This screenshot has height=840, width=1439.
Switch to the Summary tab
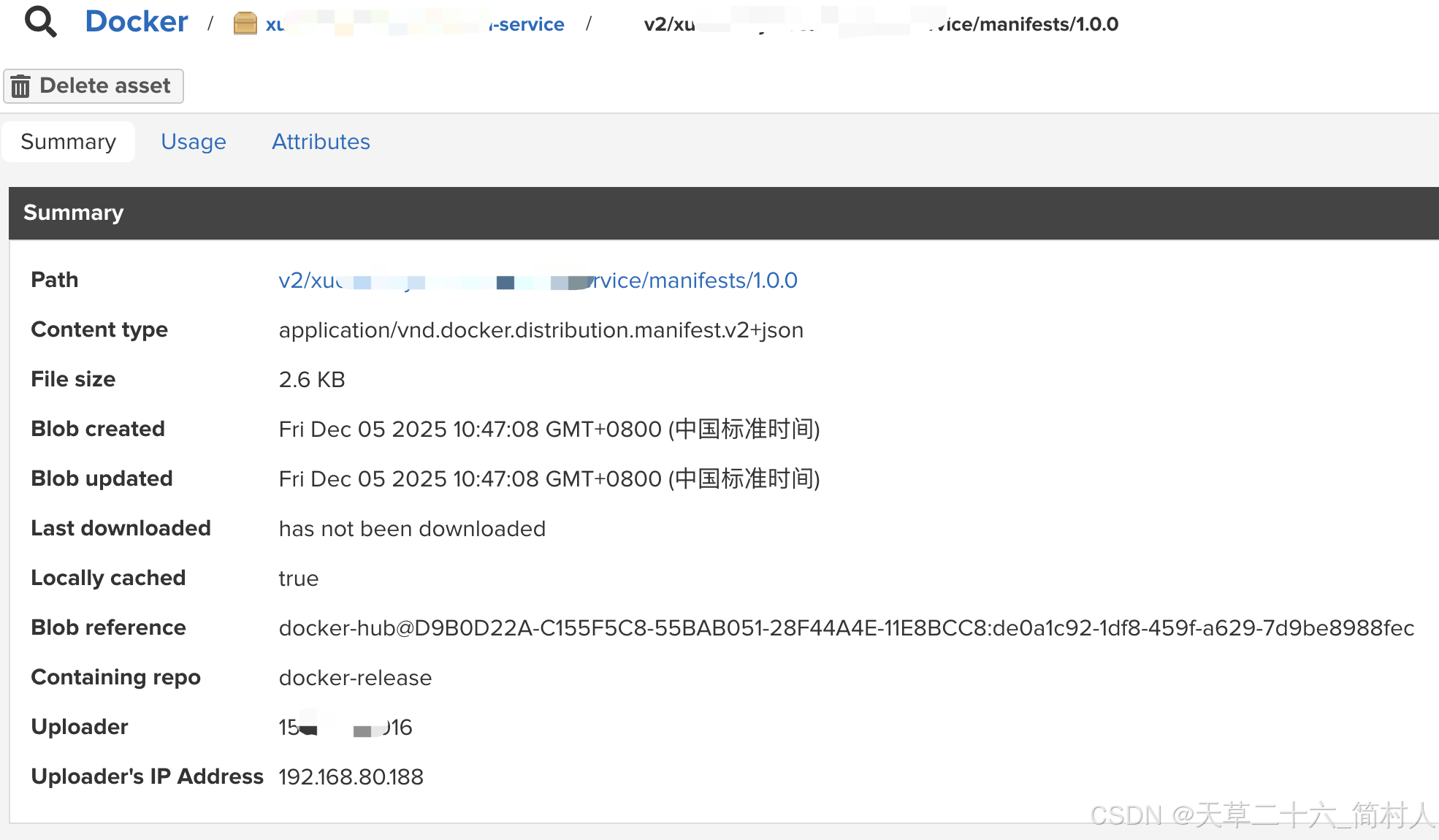pyautogui.click(x=68, y=142)
